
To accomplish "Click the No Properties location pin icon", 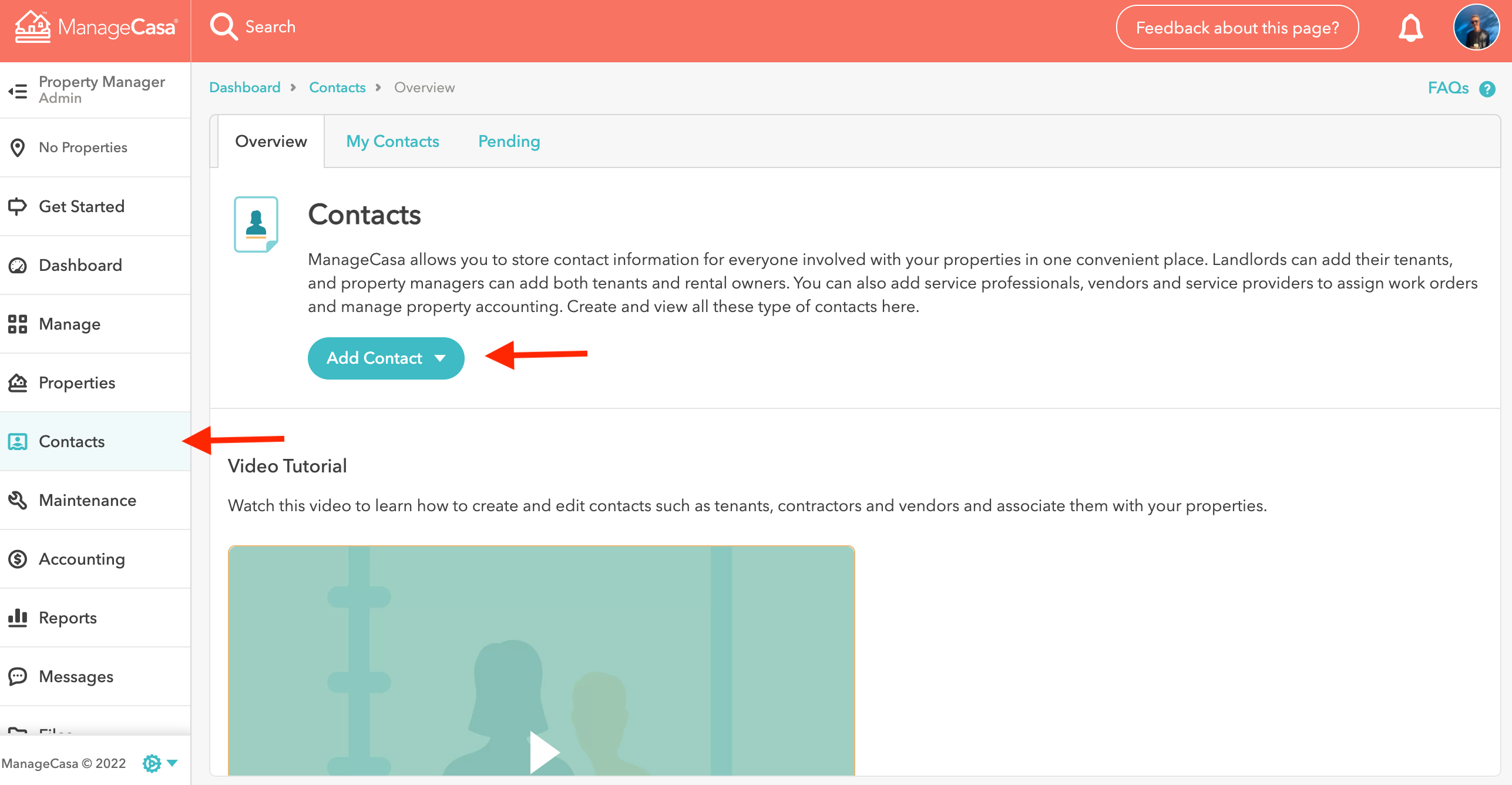I will click(18, 147).
